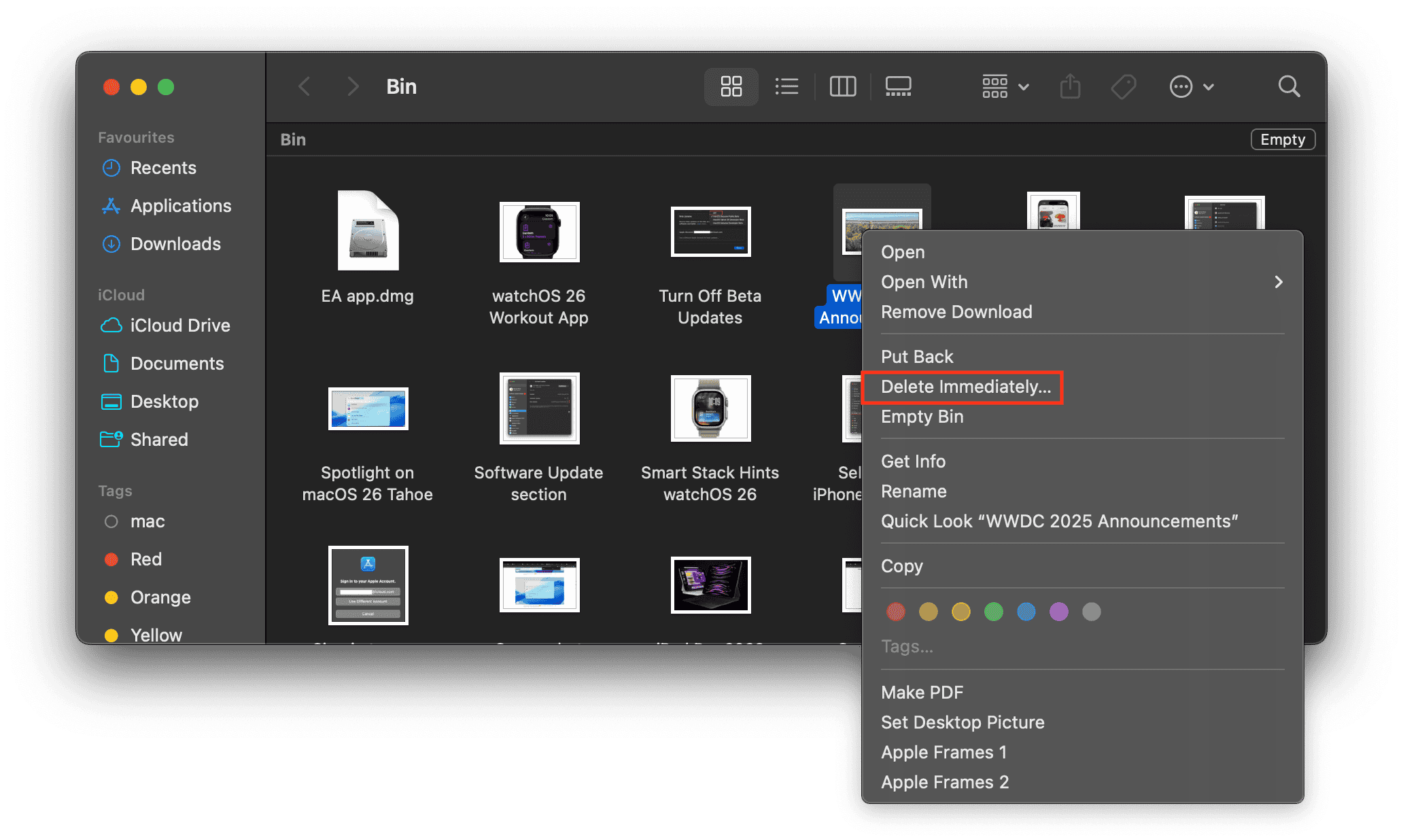Choose Get Info in context menu
Viewport: 1403px width, 840px height.
[913, 461]
